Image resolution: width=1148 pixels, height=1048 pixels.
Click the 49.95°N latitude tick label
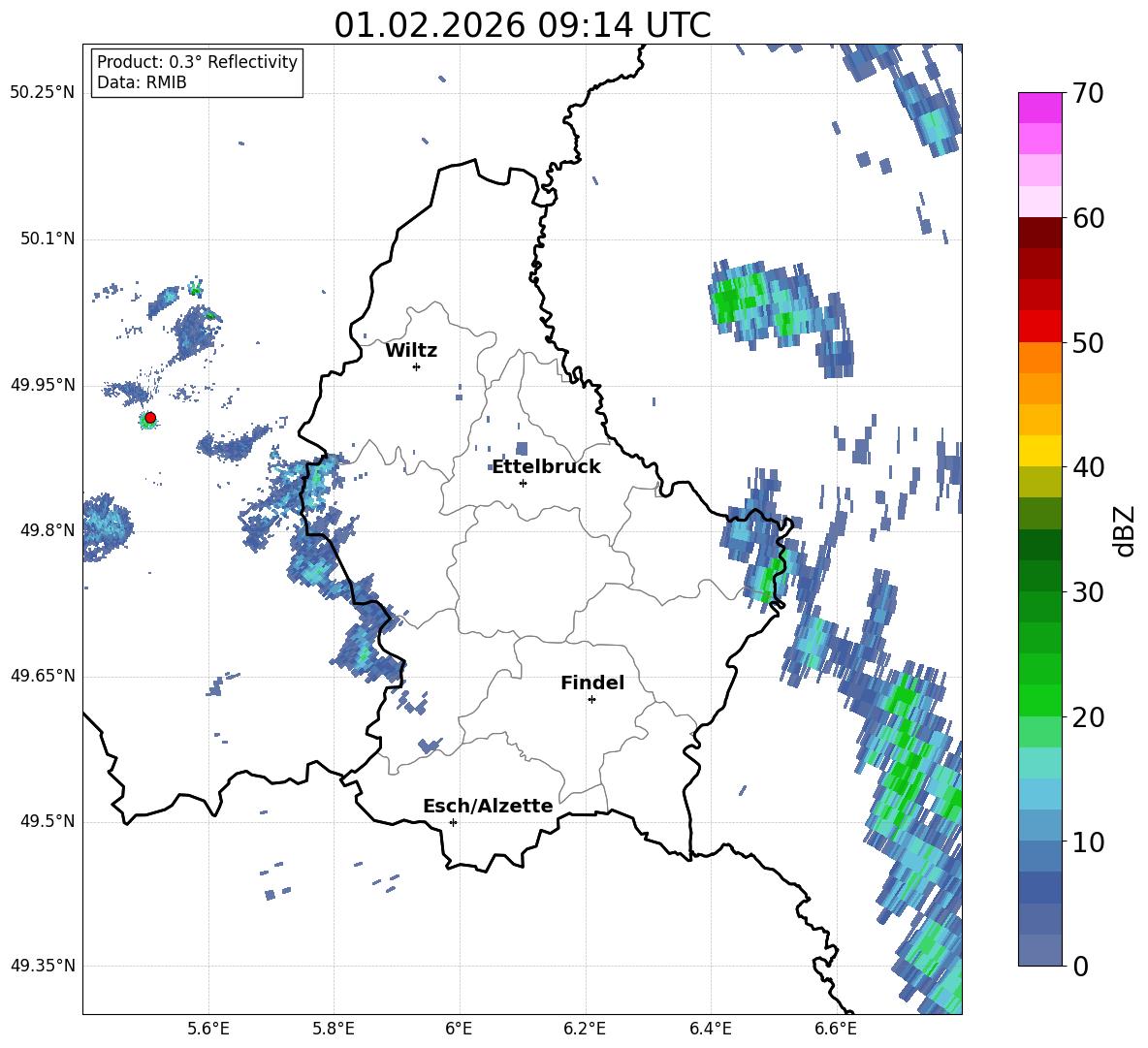(43, 384)
